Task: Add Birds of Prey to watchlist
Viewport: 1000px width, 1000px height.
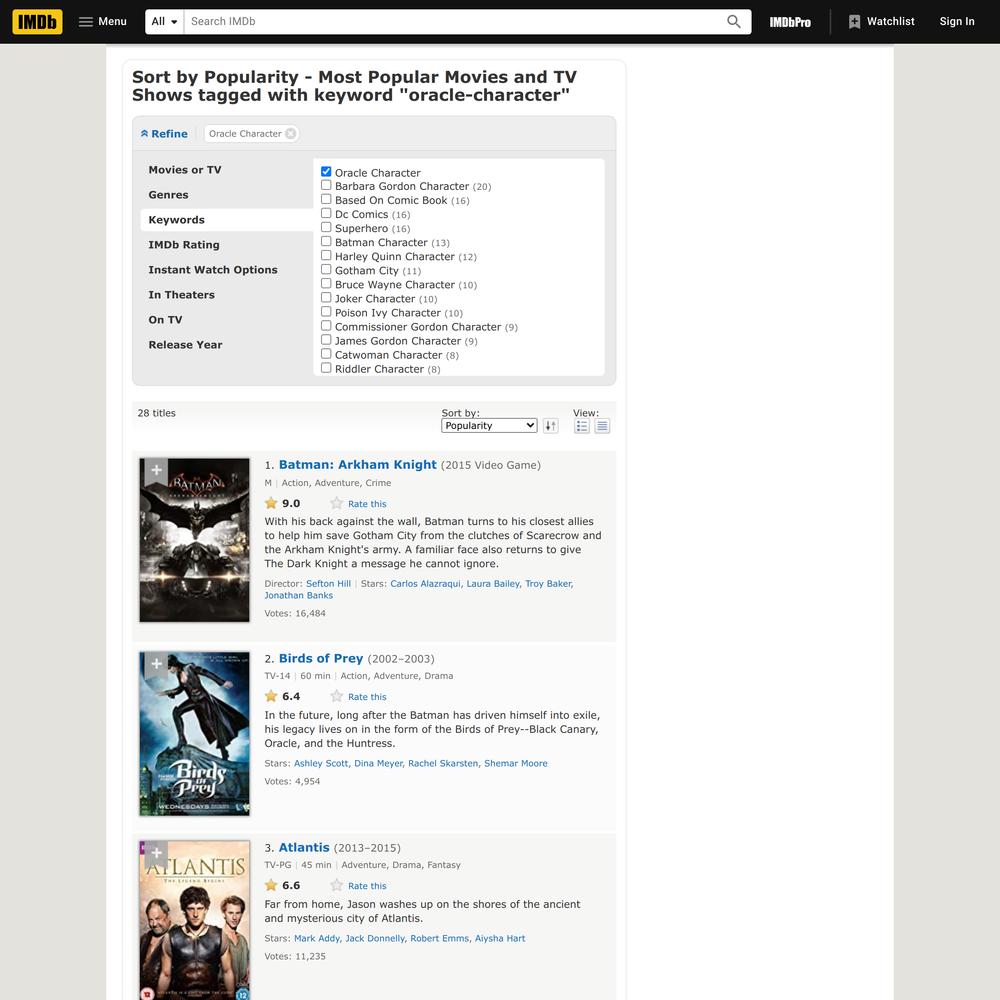Action: (156, 664)
